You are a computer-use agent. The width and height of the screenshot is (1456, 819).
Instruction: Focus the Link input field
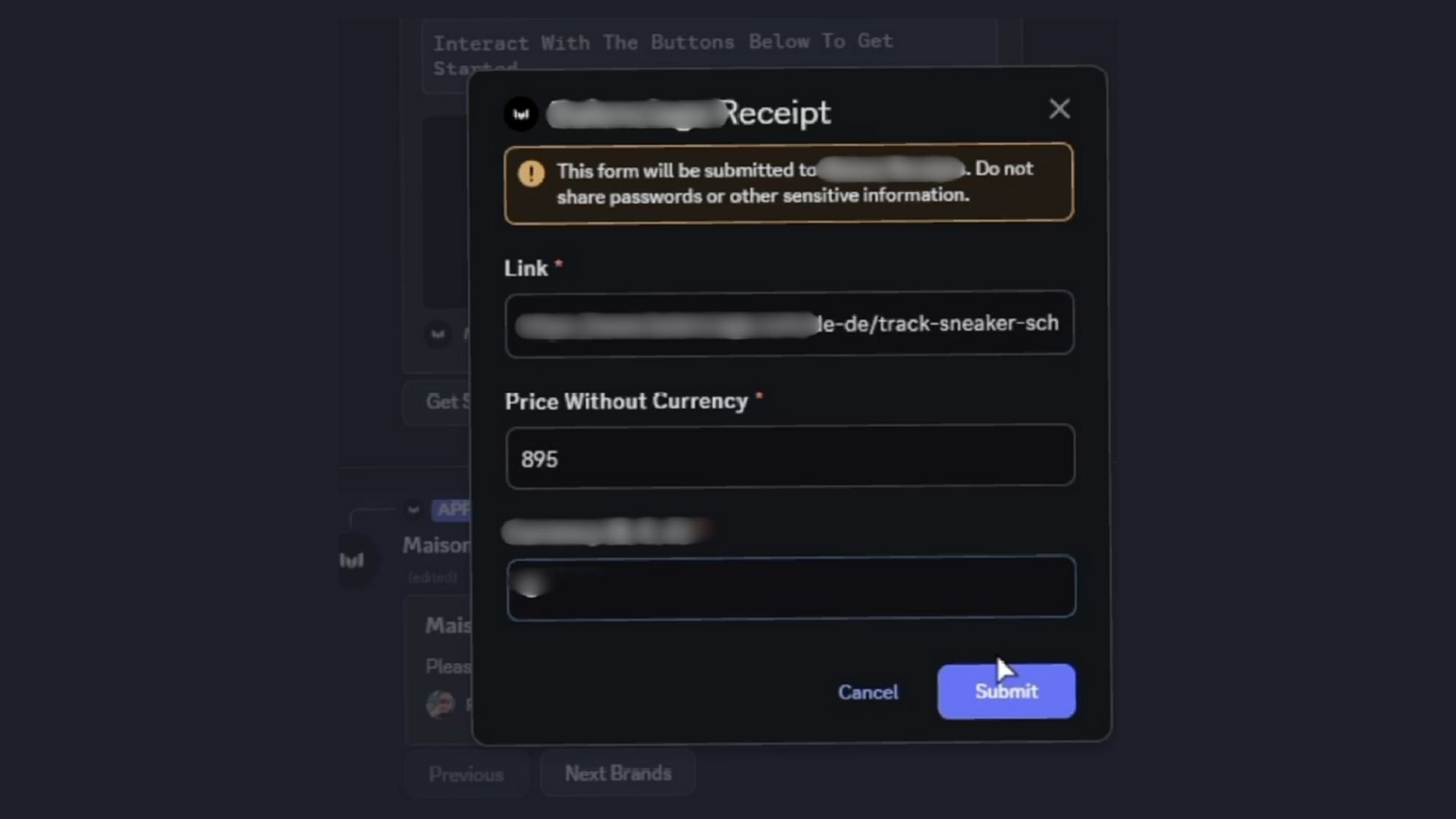[x=789, y=324]
